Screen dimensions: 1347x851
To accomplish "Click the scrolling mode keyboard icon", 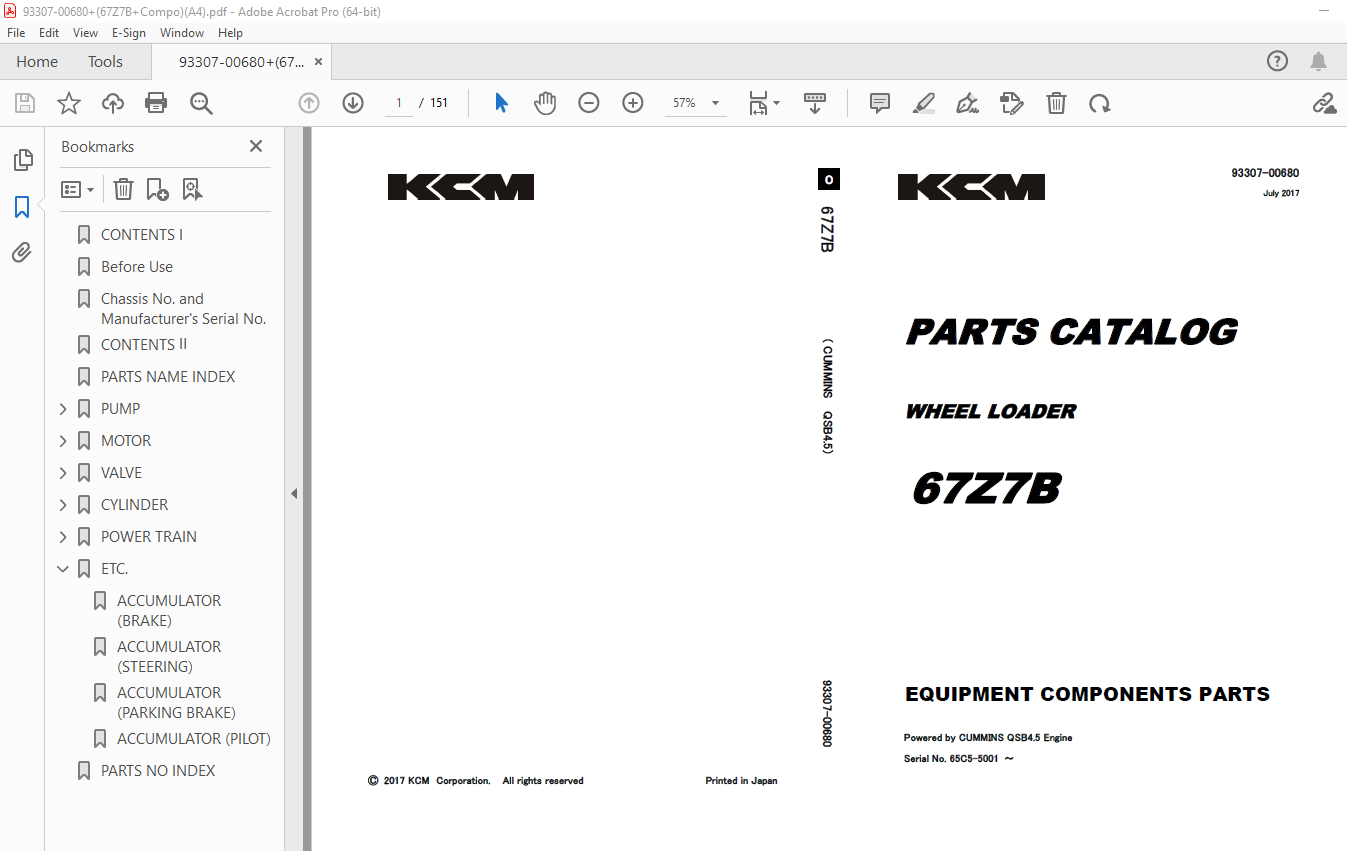I will [x=815, y=103].
